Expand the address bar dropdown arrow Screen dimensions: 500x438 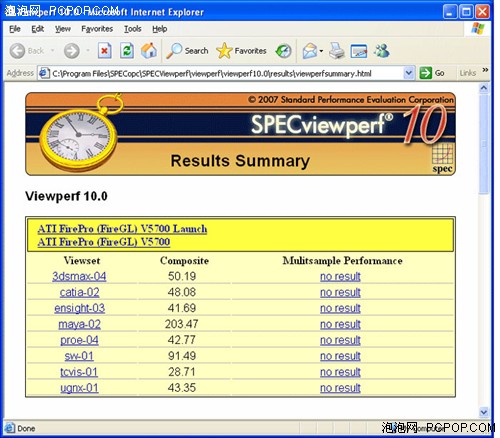(409, 73)
